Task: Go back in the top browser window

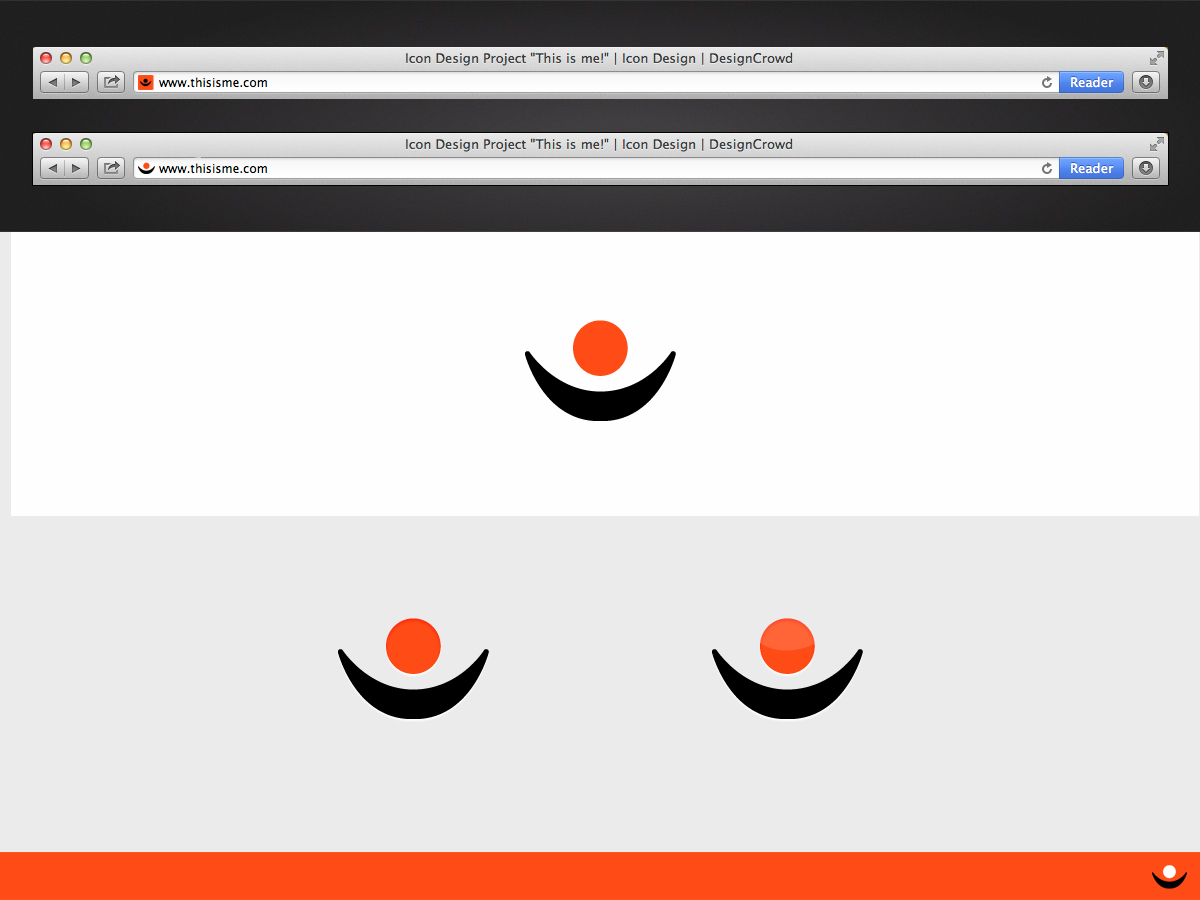Action: pos(52,82)
